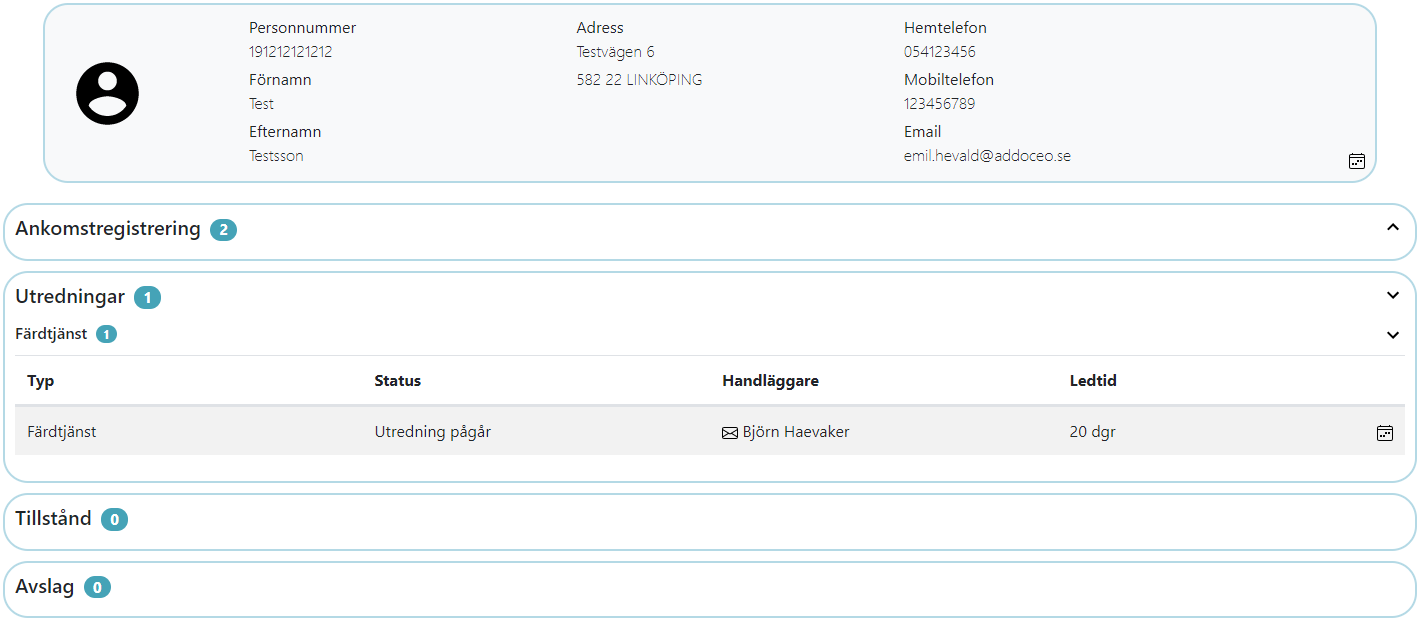Viewport: 1419px width, 621px height.
Task: Click the Avslag count badge 0
Action: pos(97,588)
